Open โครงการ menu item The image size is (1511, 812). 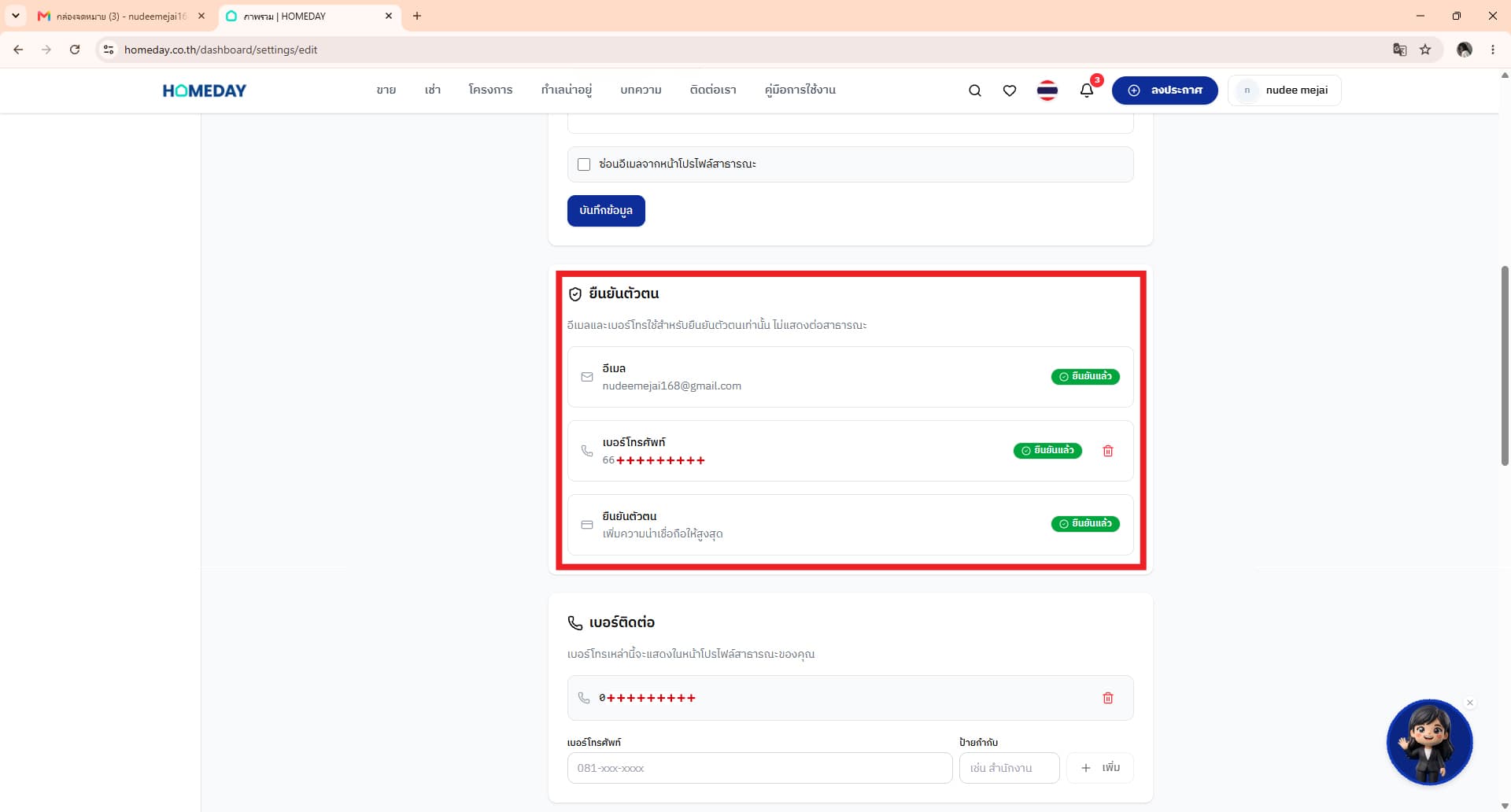pos(490,90)
